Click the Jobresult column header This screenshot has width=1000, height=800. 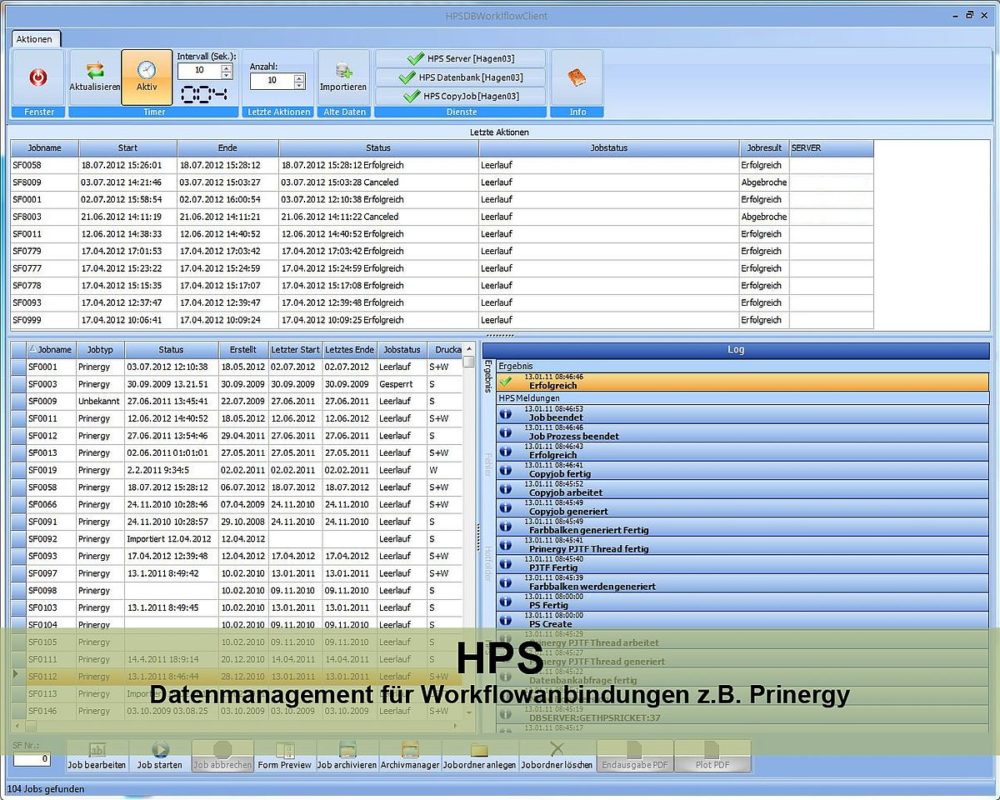(x=764, y=148)
